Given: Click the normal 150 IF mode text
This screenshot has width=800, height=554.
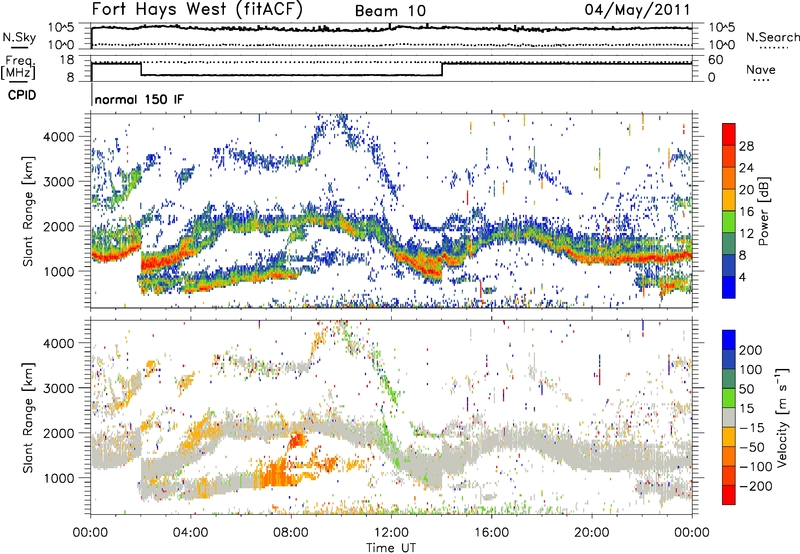Looking at the screenshot, I should click(137, 101).
